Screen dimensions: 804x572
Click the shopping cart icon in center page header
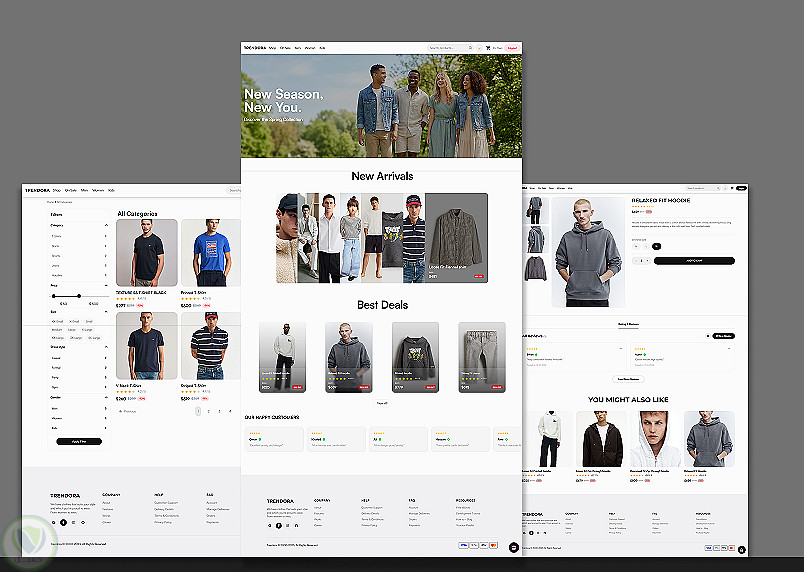[x=488, y=48]
